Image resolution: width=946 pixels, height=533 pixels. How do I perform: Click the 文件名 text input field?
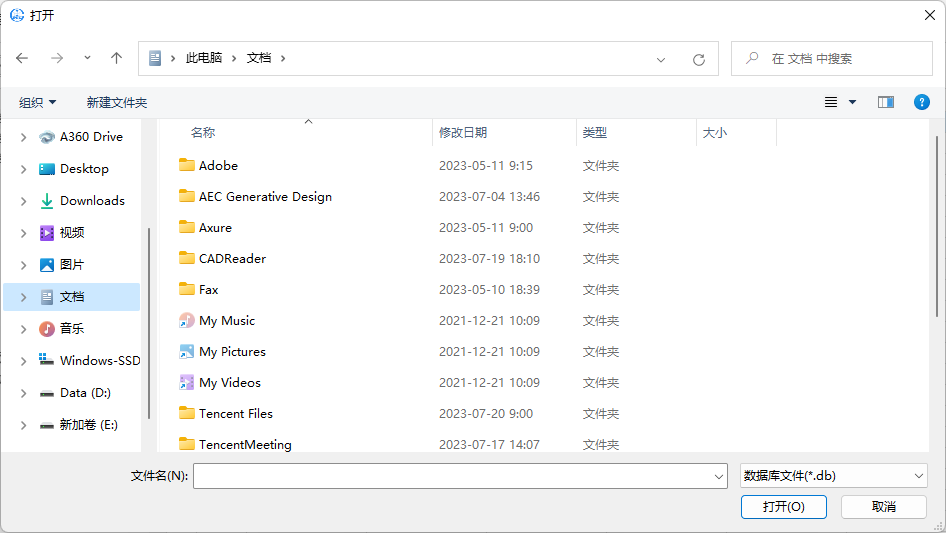pos(452,477)
